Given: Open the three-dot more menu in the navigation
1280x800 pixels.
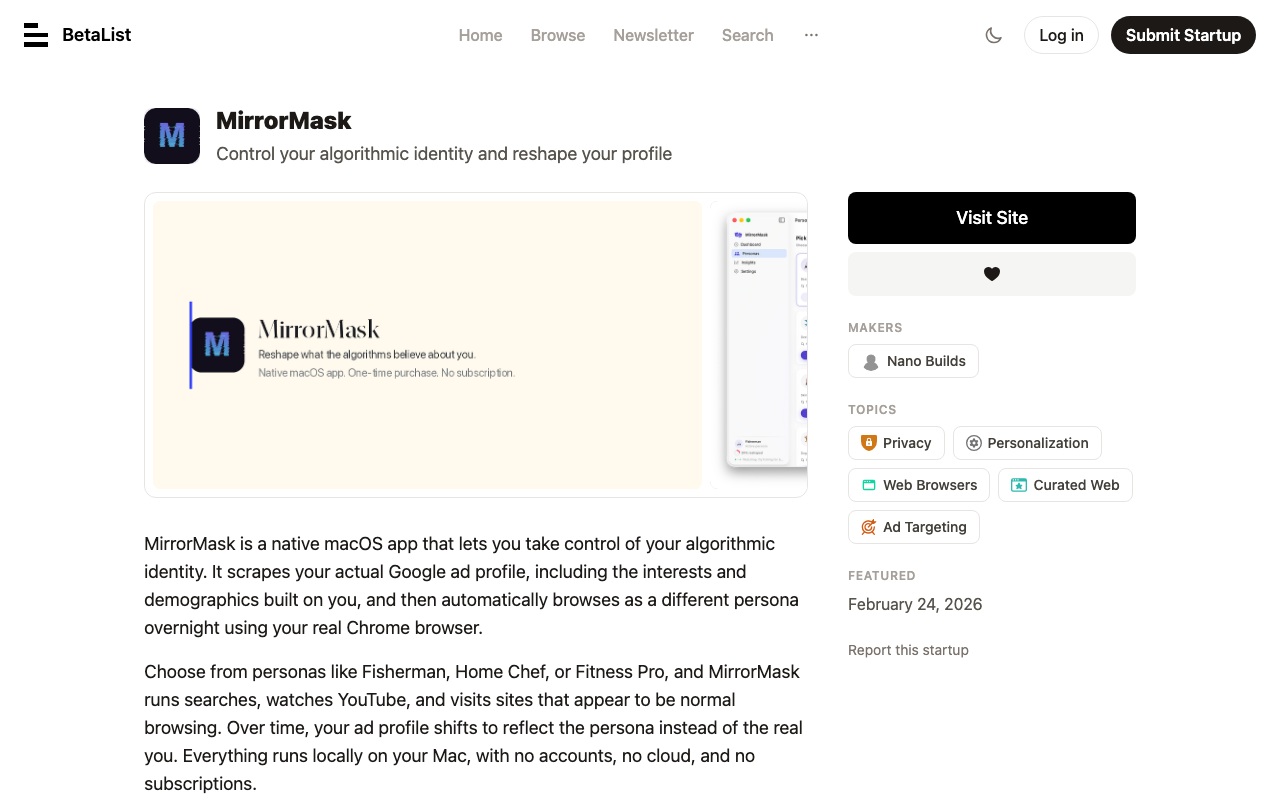Looking at the screenshot, I should (811, 35).
